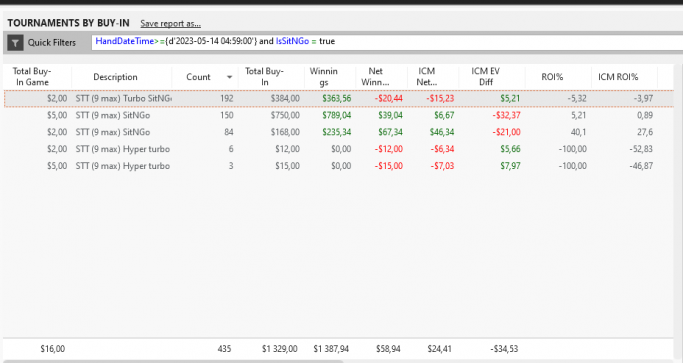
Task: Click the winnings cell '$363,56'
Action: tap(337, 98)
